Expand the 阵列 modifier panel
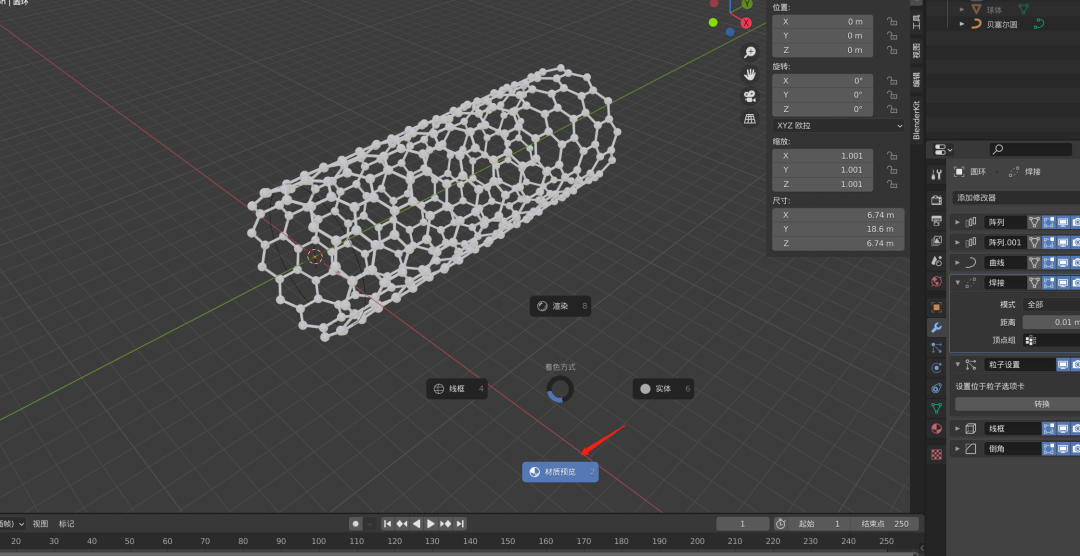This screenshot has height=556, width=1080. (957, 222)
